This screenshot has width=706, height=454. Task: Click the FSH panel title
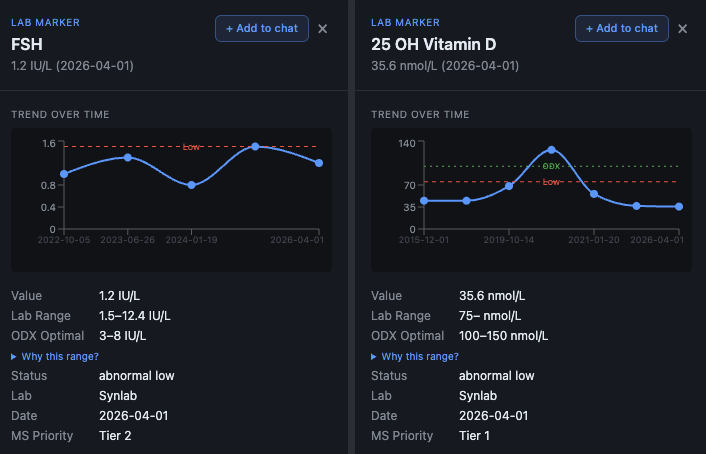pos(25,44)
